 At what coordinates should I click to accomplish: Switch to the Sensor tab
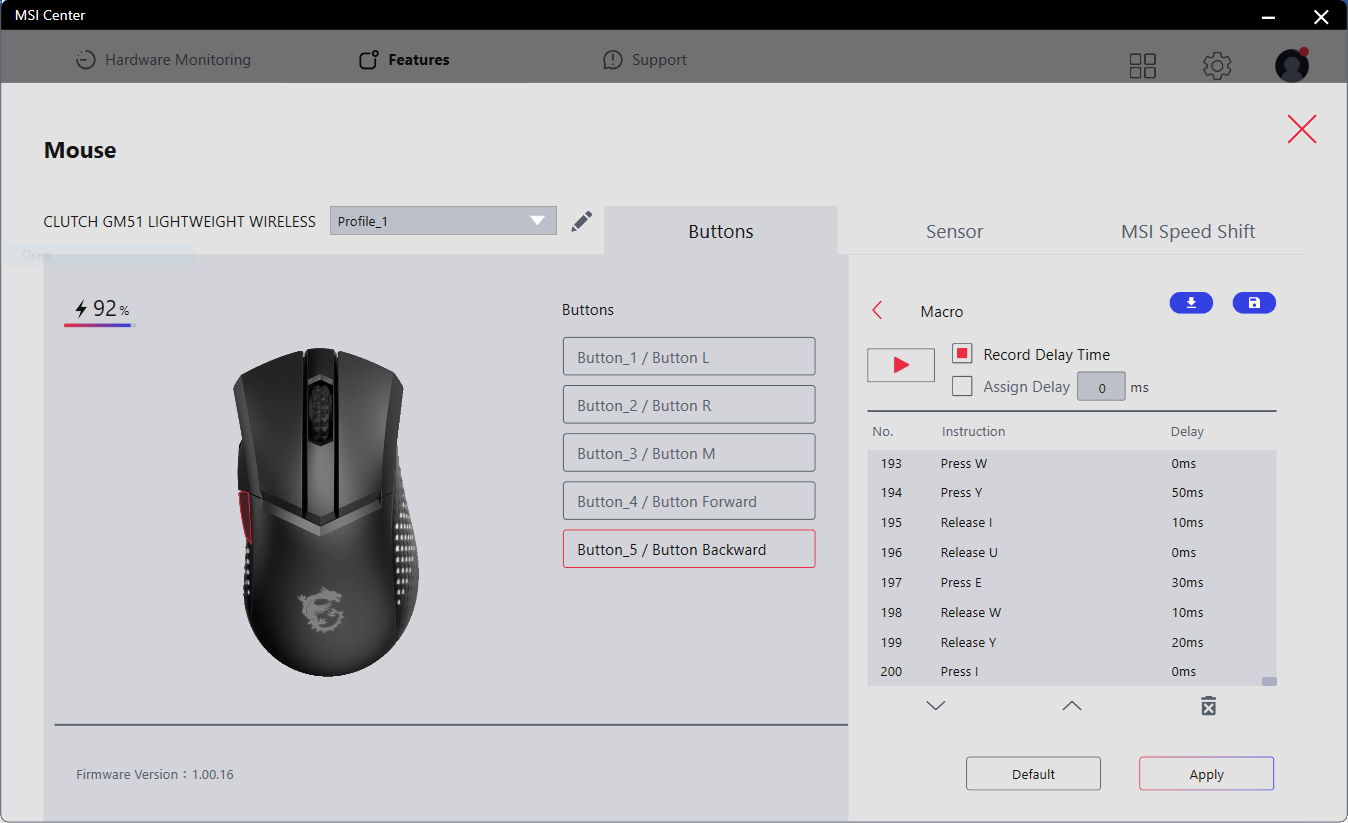[954, 231]
